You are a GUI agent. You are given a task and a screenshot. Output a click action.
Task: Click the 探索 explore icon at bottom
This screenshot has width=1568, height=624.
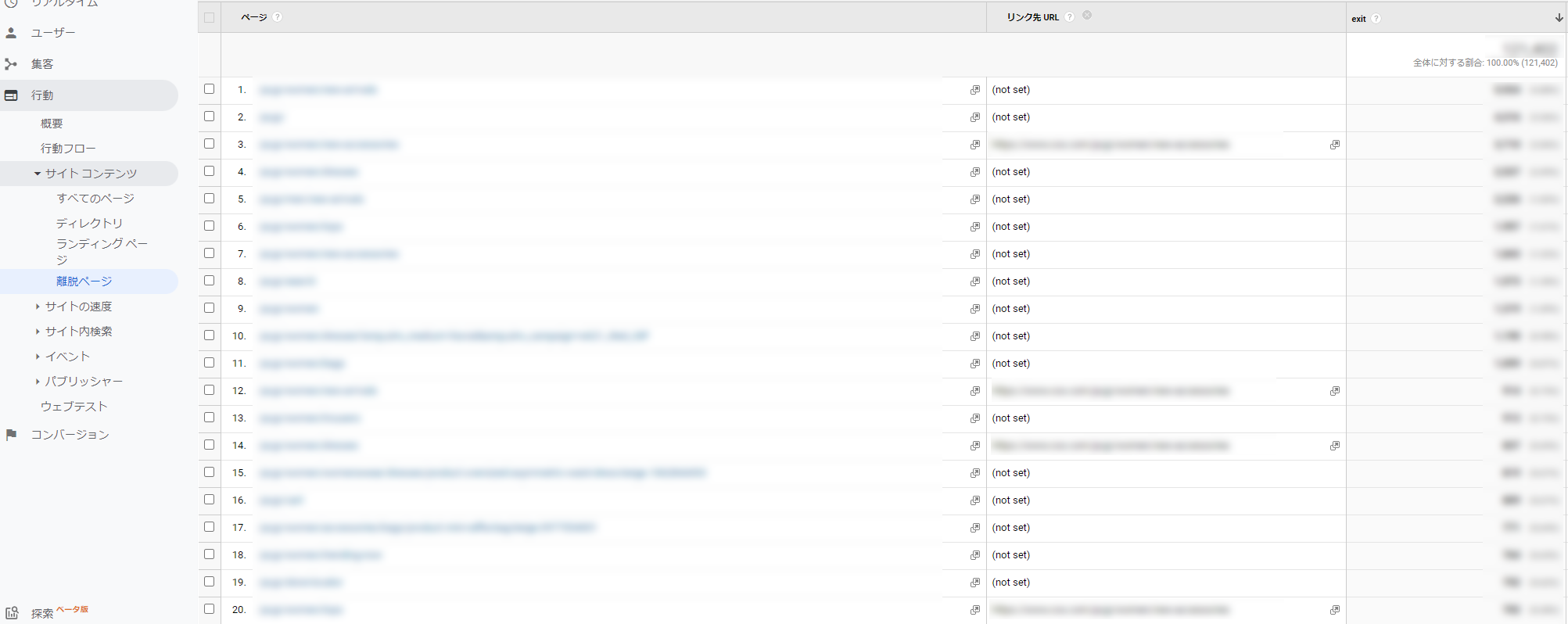tap(12, 613)
